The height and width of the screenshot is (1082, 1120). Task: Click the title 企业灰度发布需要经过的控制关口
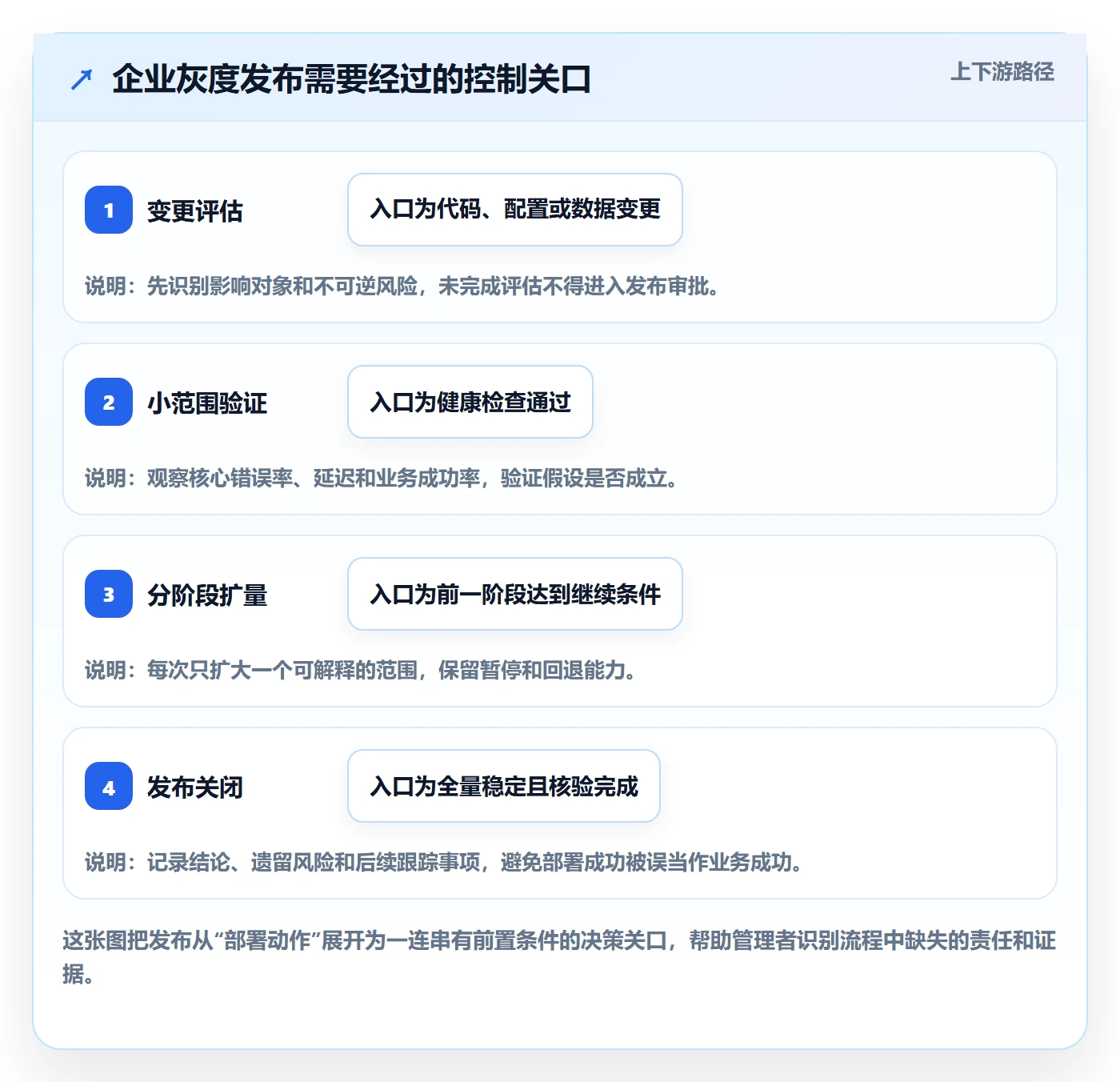tap(352, 79)
